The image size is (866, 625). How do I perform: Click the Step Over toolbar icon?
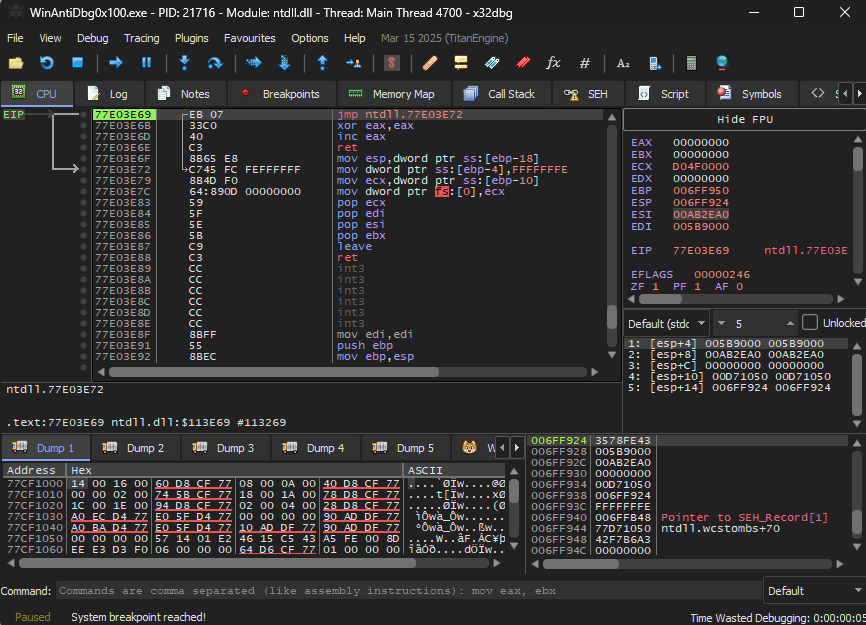click(214, 63)
